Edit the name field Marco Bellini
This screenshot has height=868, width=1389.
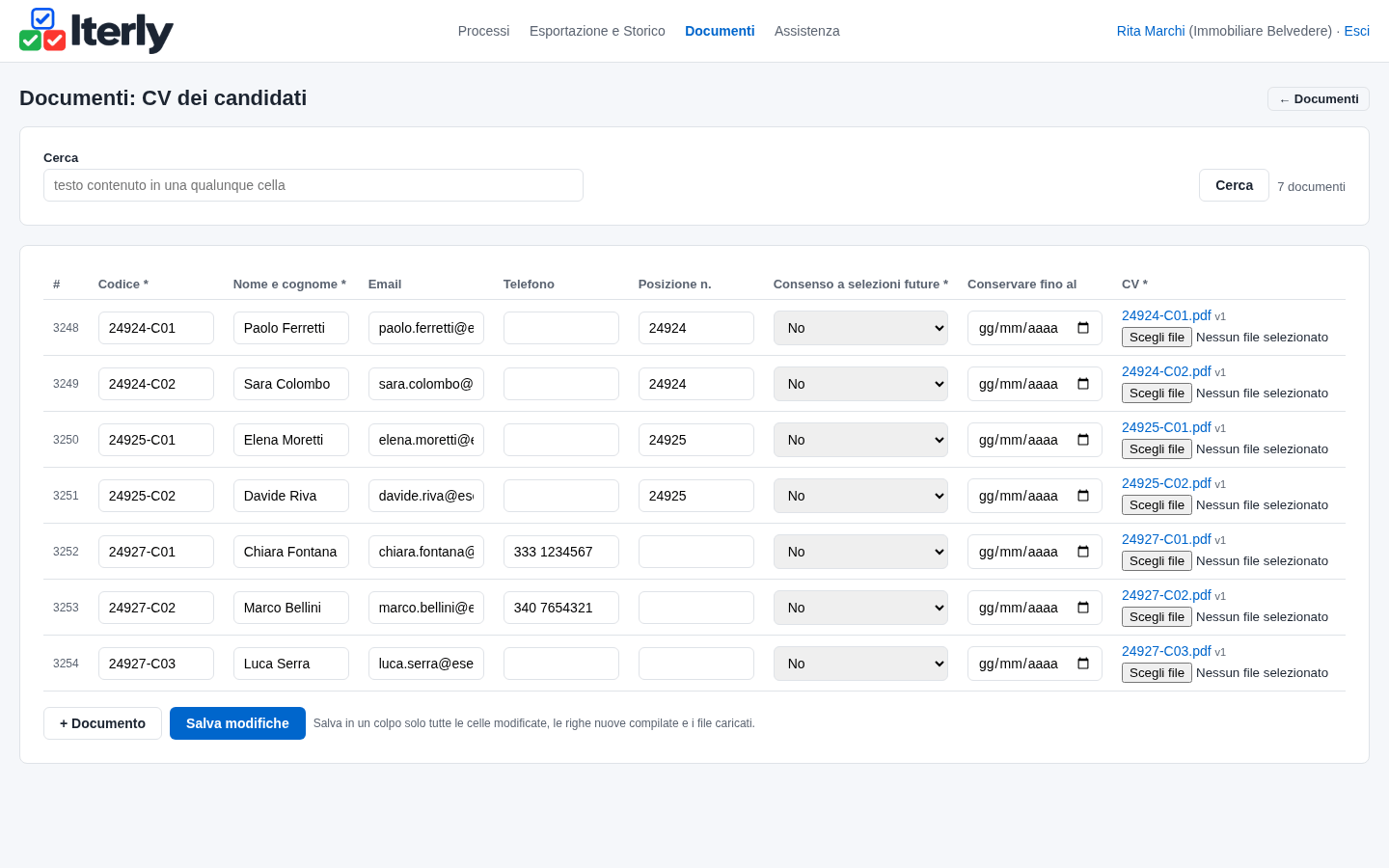point(291,608)
